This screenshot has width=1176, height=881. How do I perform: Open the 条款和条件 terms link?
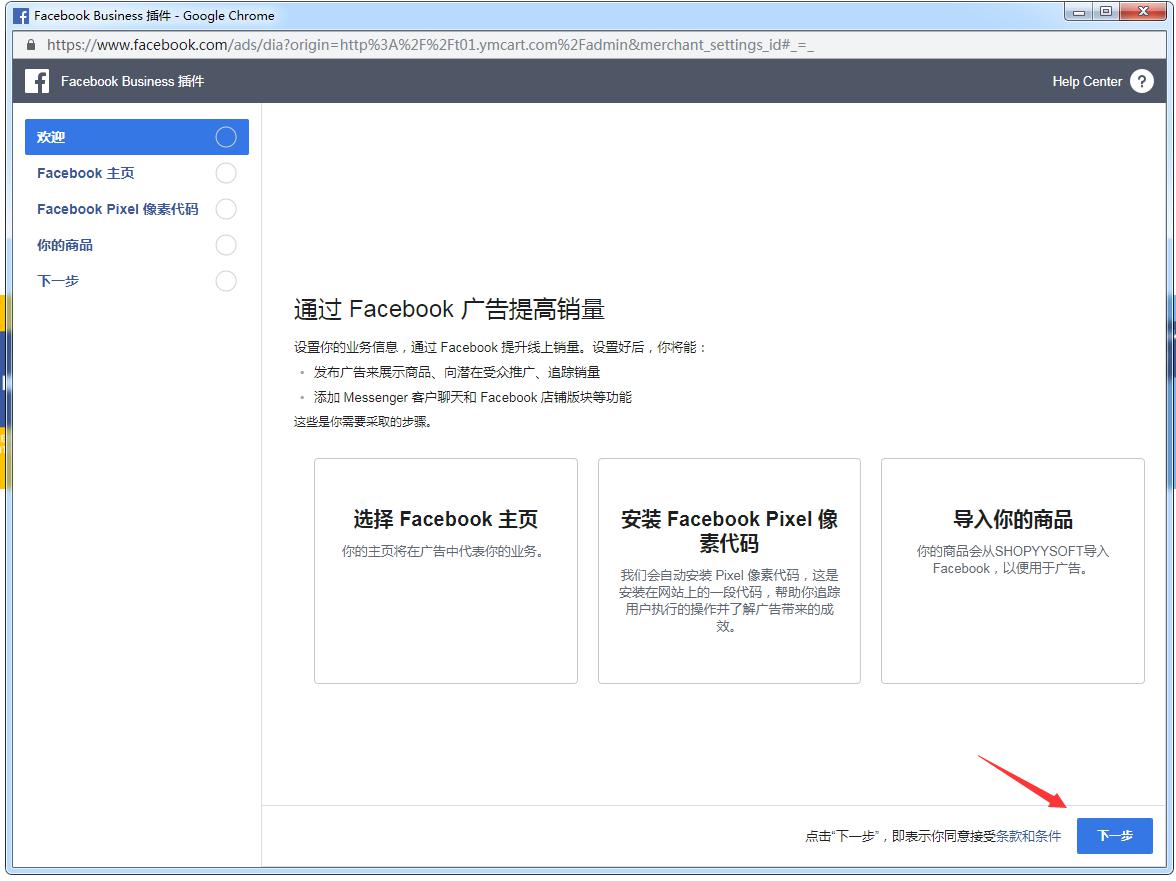click(x=1028, y=836)
